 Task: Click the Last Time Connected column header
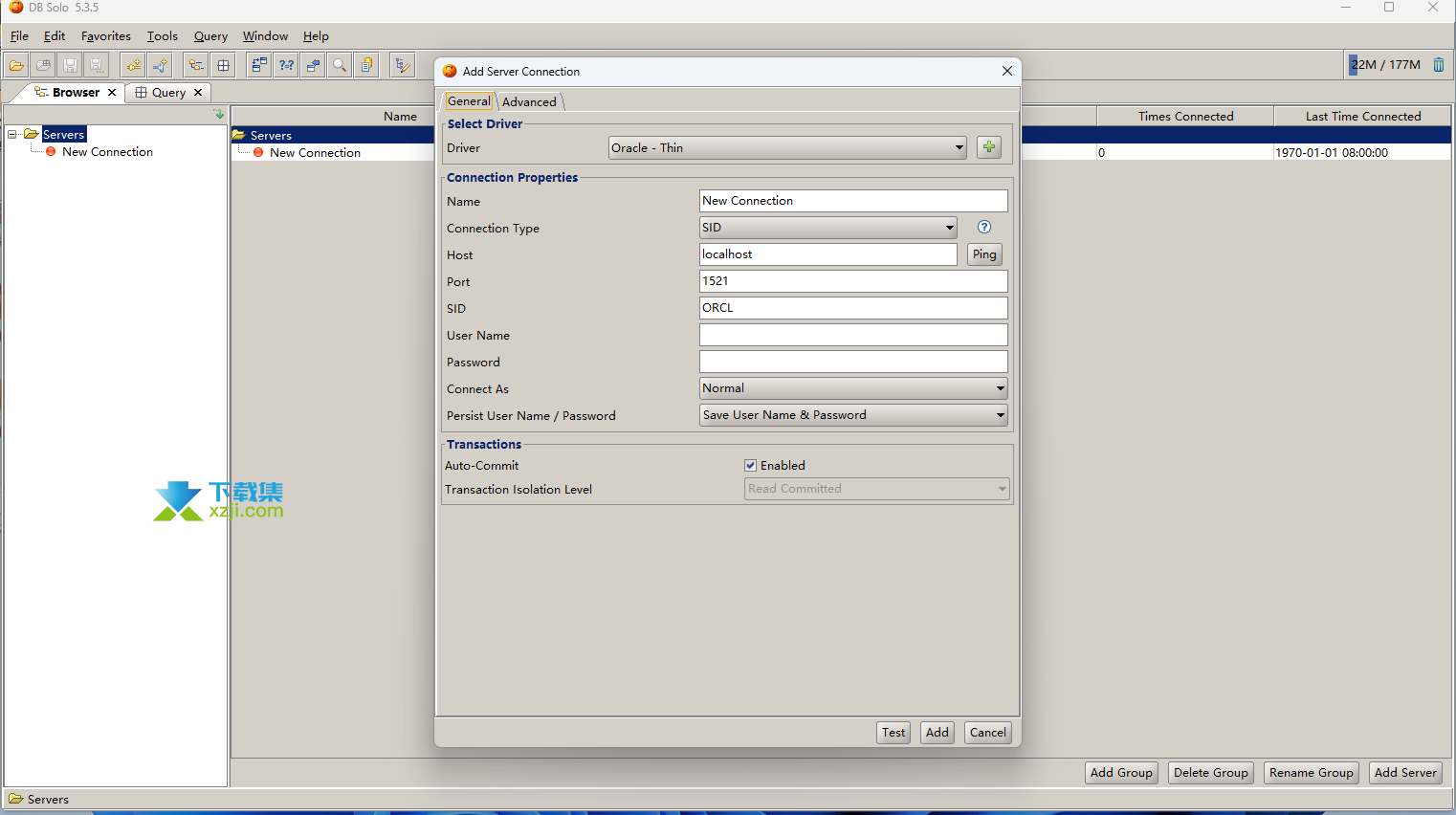1363,117
